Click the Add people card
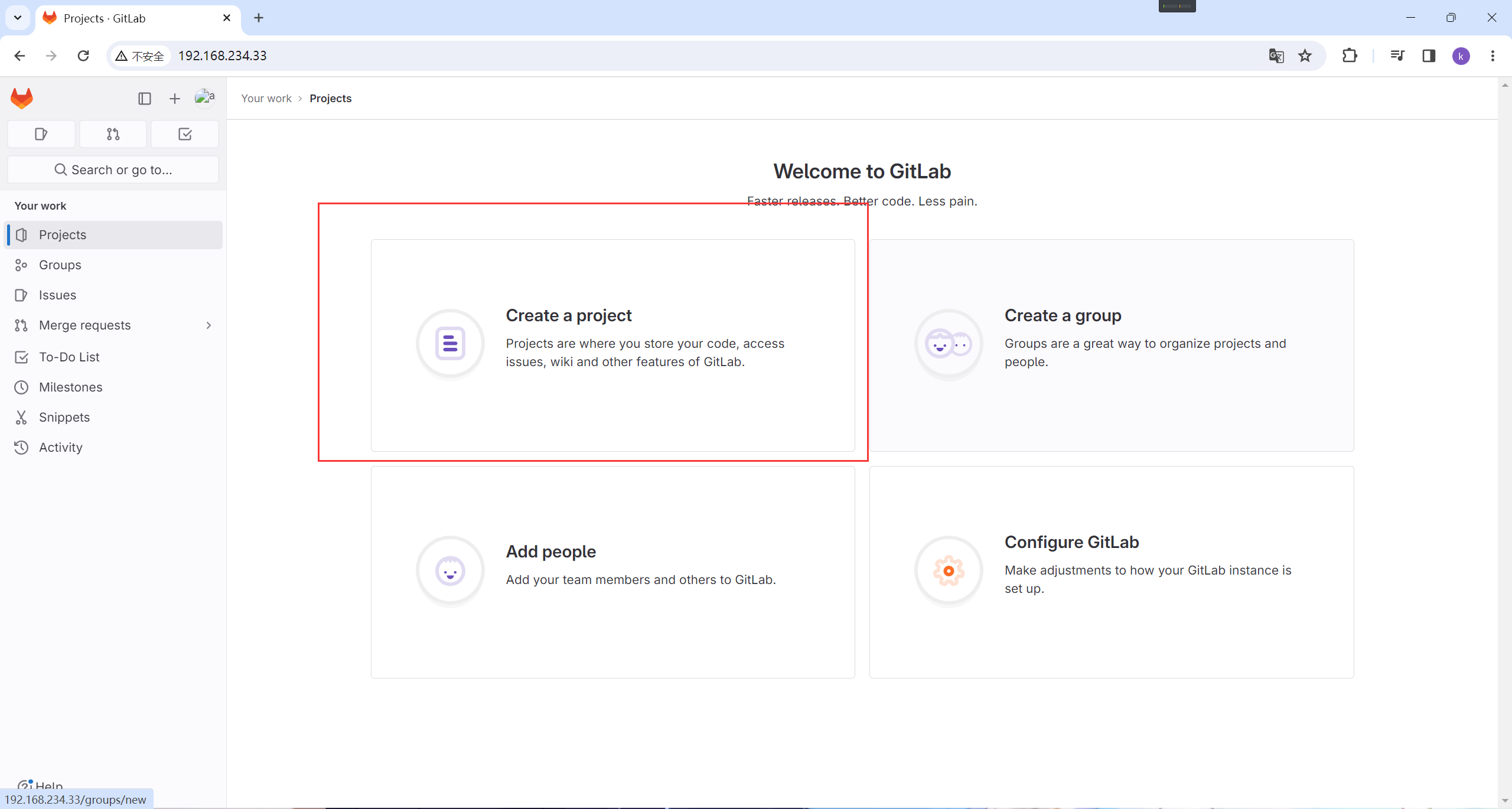This screenshot has height=809, width=1512. pos(613,572)
